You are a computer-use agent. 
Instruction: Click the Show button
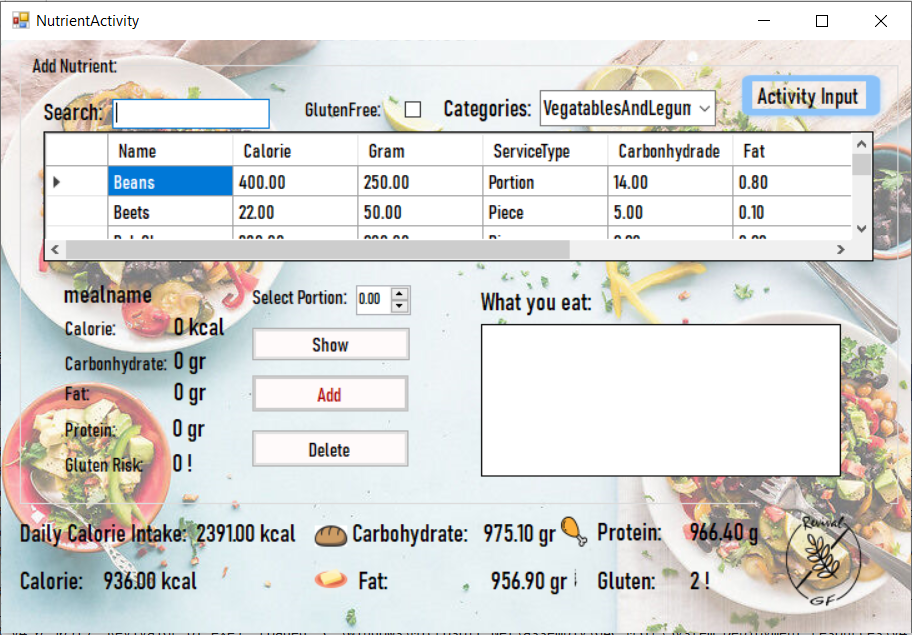(x=330, y=344)
